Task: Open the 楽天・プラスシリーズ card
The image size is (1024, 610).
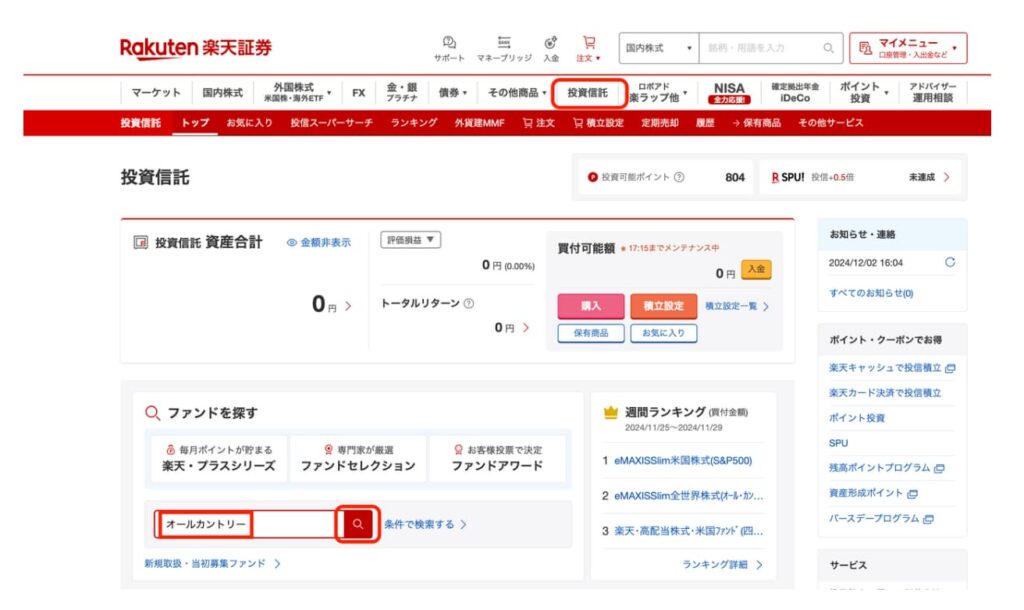Action: pos(219,458)
